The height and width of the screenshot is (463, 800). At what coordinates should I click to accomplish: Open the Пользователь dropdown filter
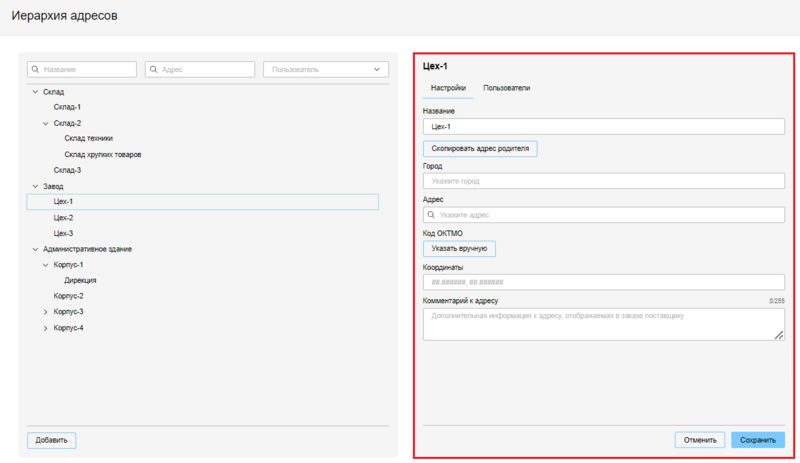[x=325, y=70]
